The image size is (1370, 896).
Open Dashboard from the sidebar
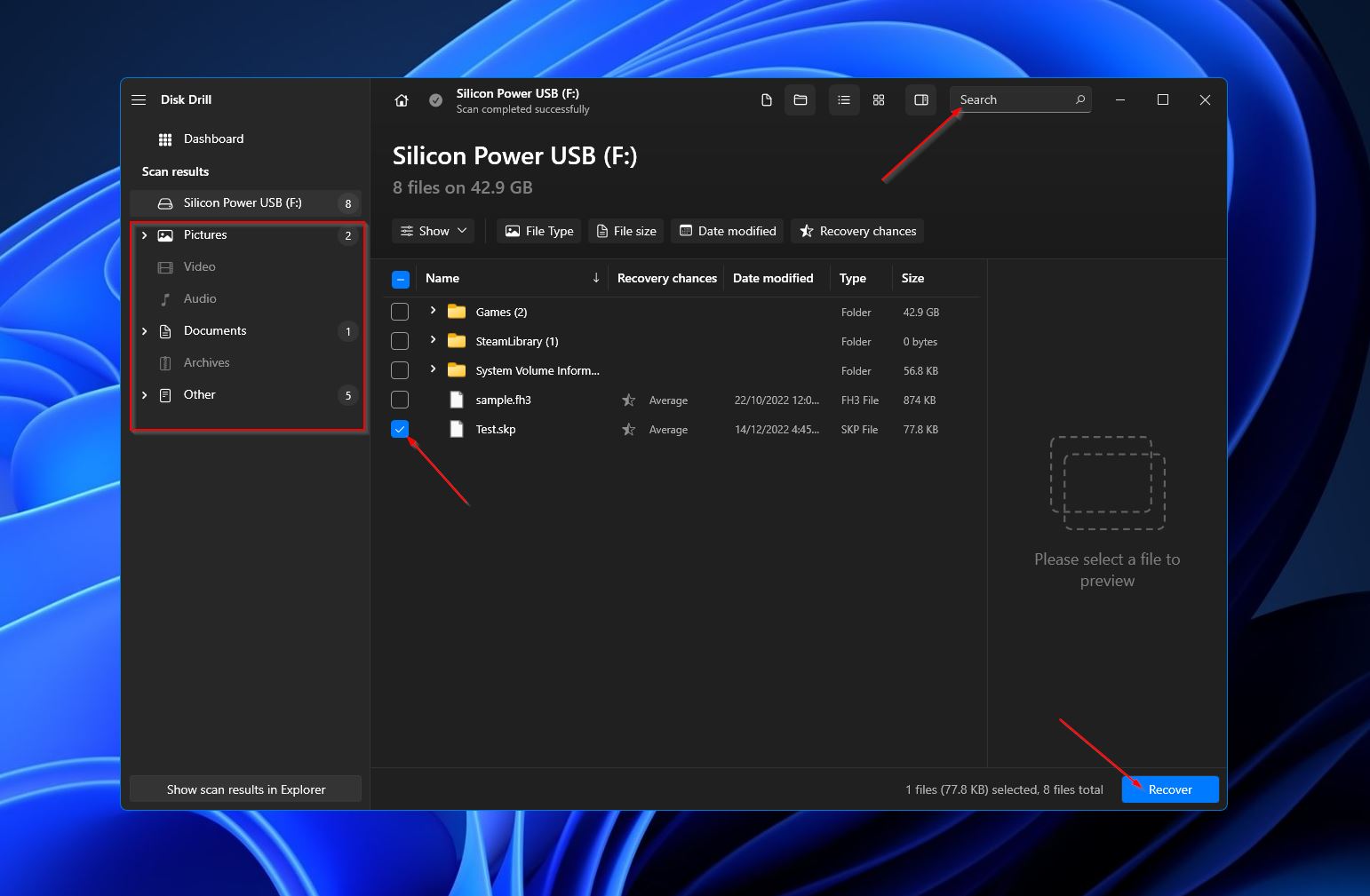[213, 139]
